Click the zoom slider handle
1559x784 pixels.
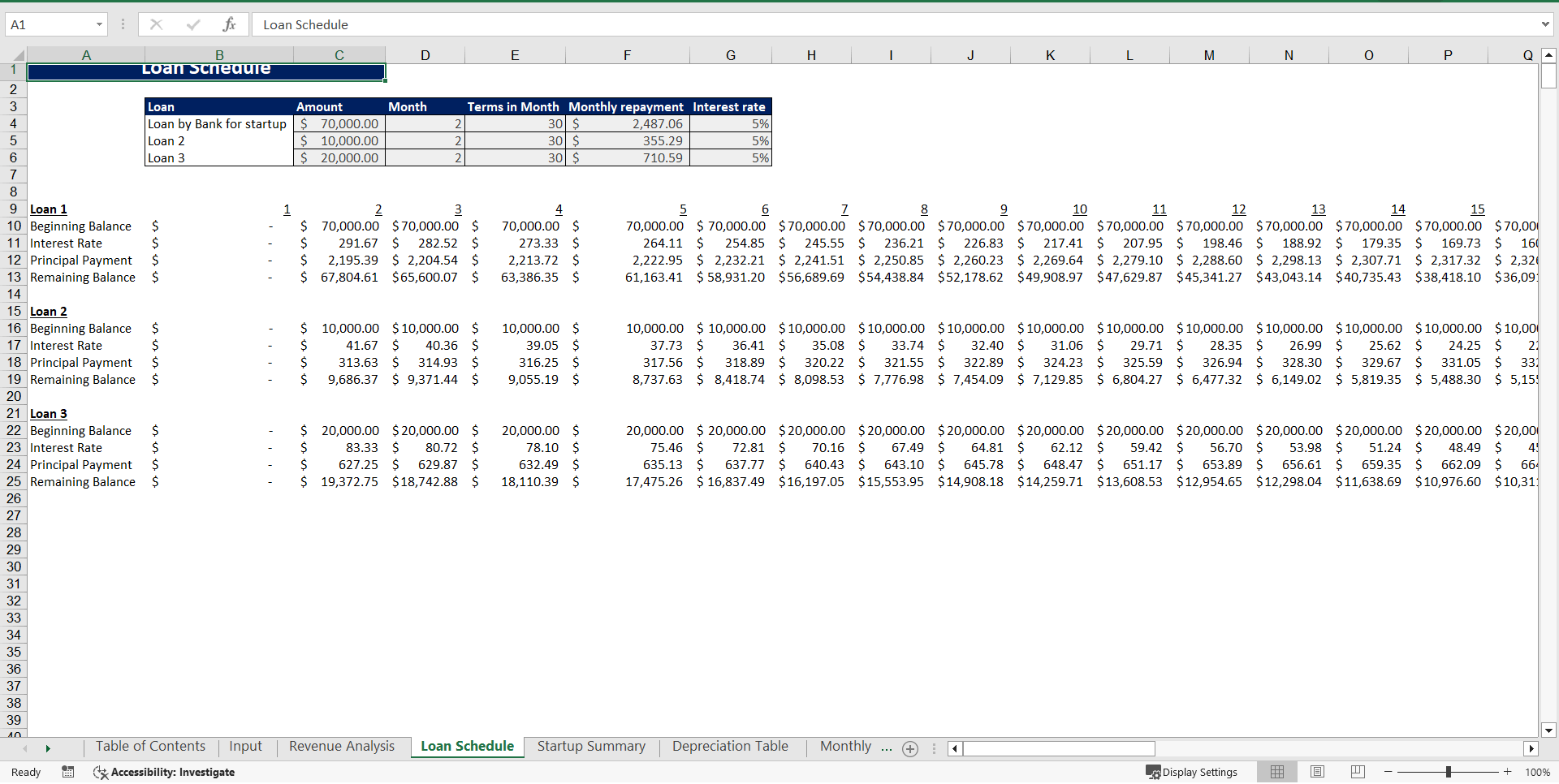[1448, 772]
